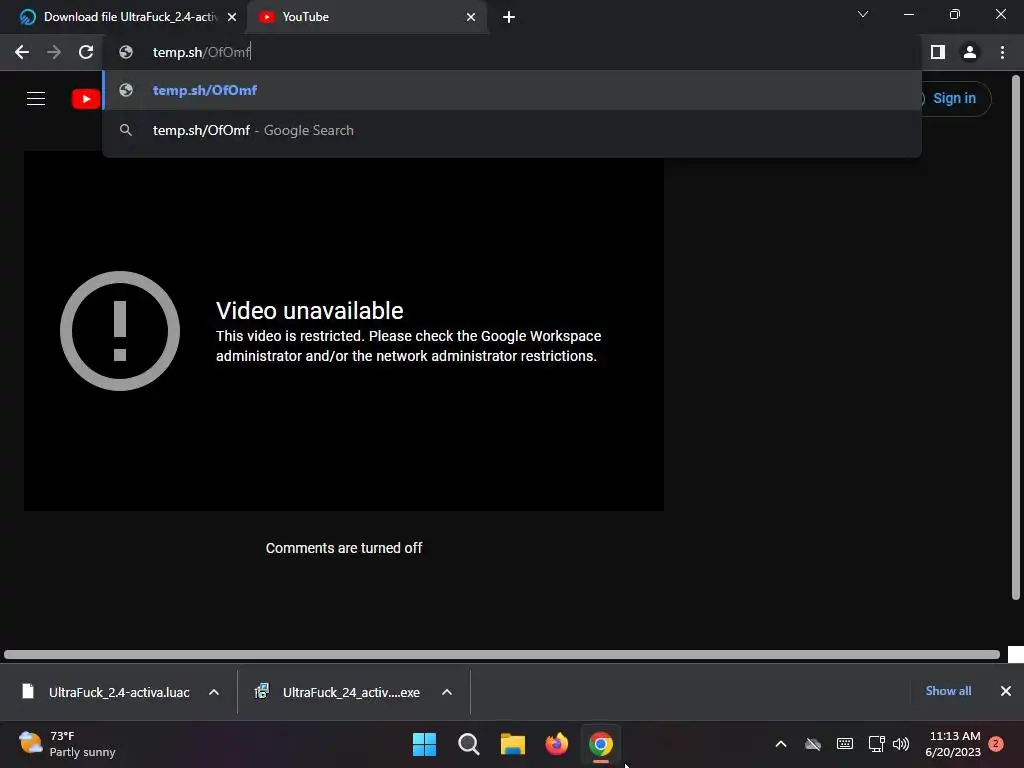Open a new browser tab
This screenshot has height=768, width=1024.
tap(509, 17)
